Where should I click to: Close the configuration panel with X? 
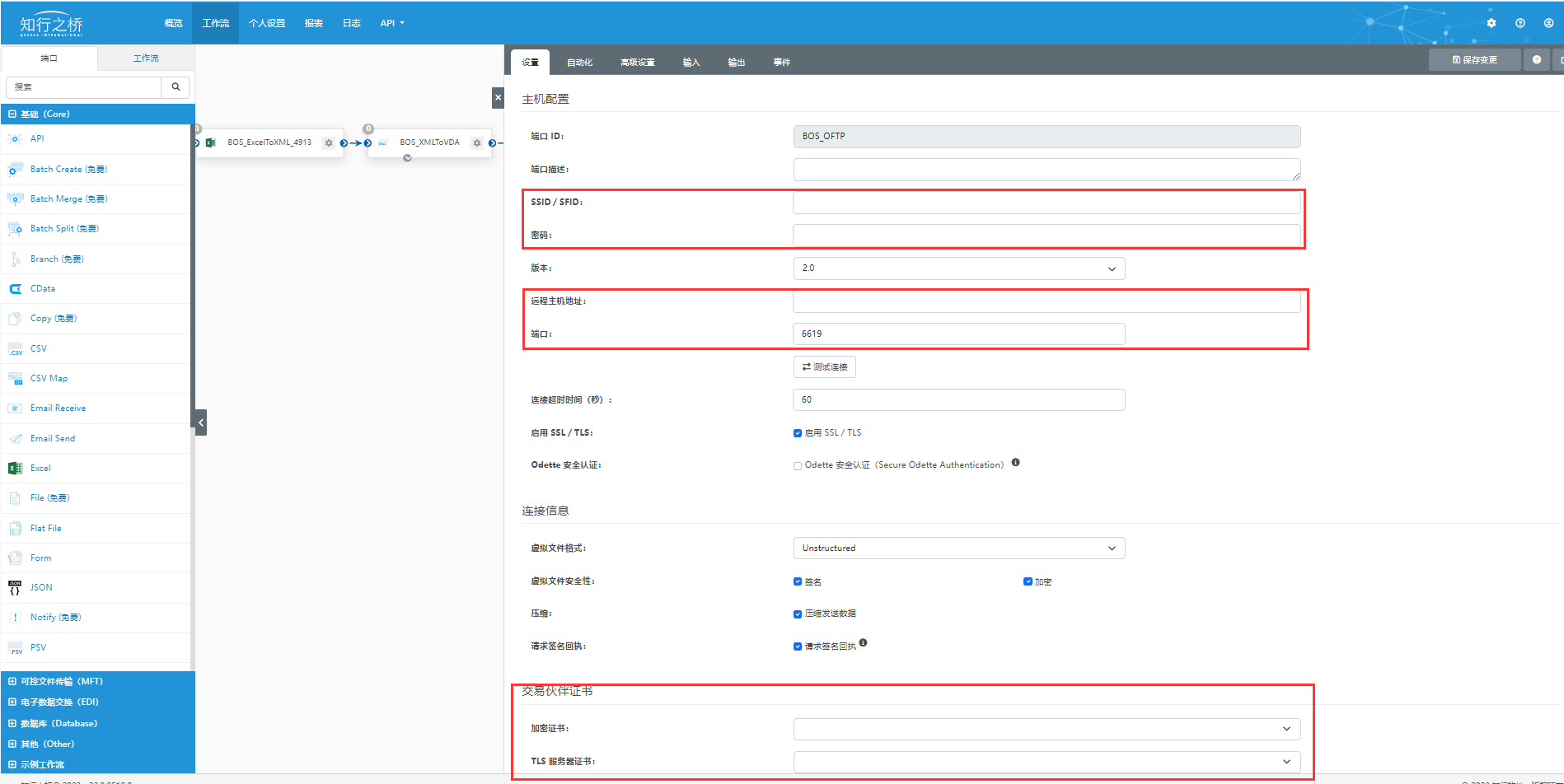point(498,98)
